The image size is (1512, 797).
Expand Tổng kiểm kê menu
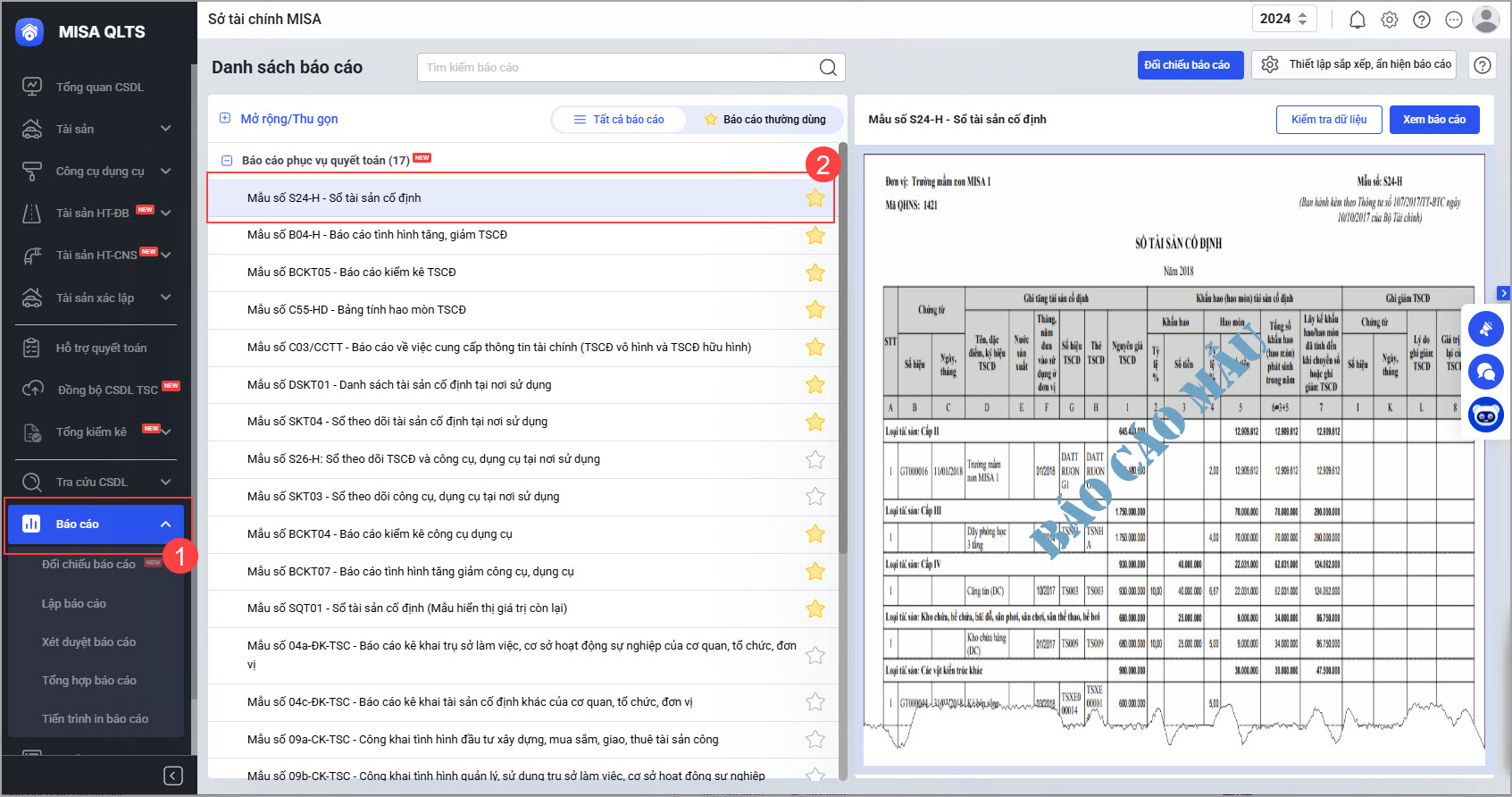pyautogui.click(x=166, y=432)
